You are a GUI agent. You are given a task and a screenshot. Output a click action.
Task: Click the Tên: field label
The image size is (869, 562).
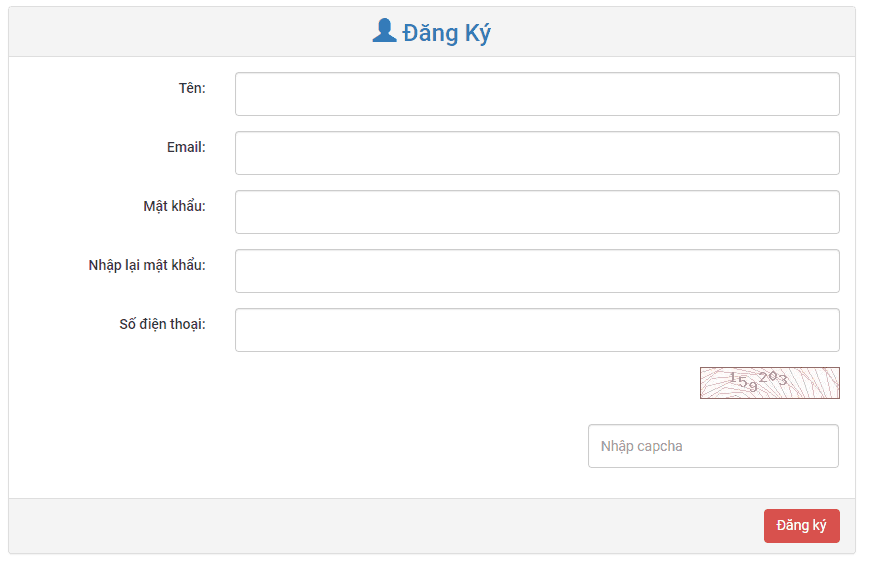(192, 88)
